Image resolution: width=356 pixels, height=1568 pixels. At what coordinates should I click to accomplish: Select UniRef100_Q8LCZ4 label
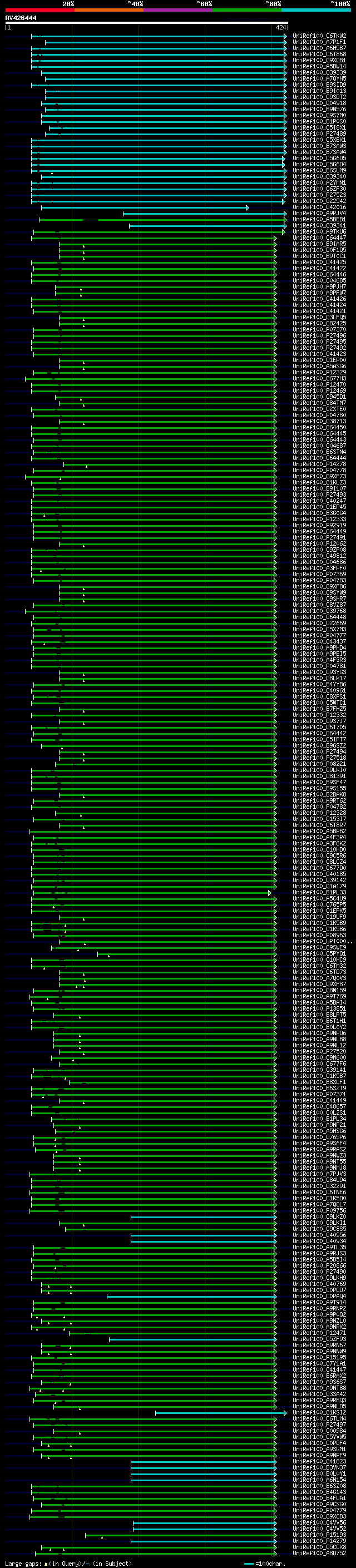click(319, 861)
